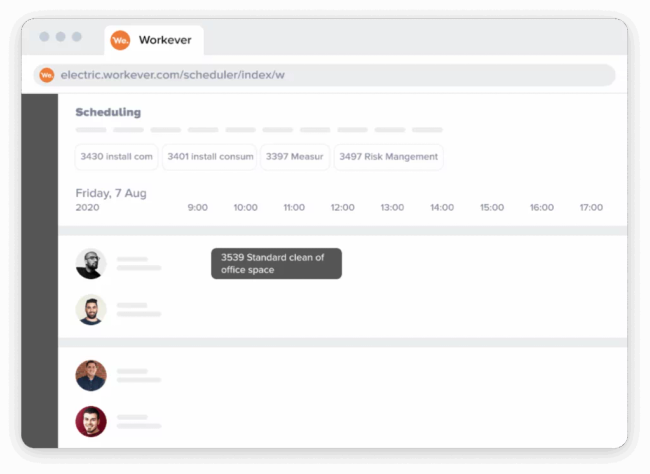The width and height of the screenshot is (650, 474).
Task: Click the avatar of man by brick wall
Action: pos(91,375)
